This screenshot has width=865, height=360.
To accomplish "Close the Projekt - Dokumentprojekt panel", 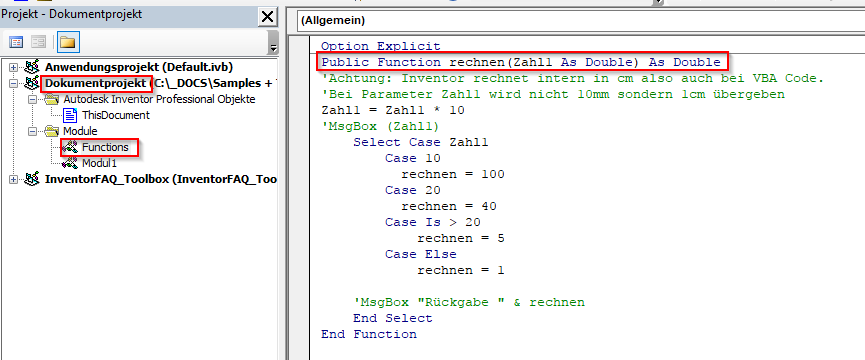I will (x=268, y=17).
